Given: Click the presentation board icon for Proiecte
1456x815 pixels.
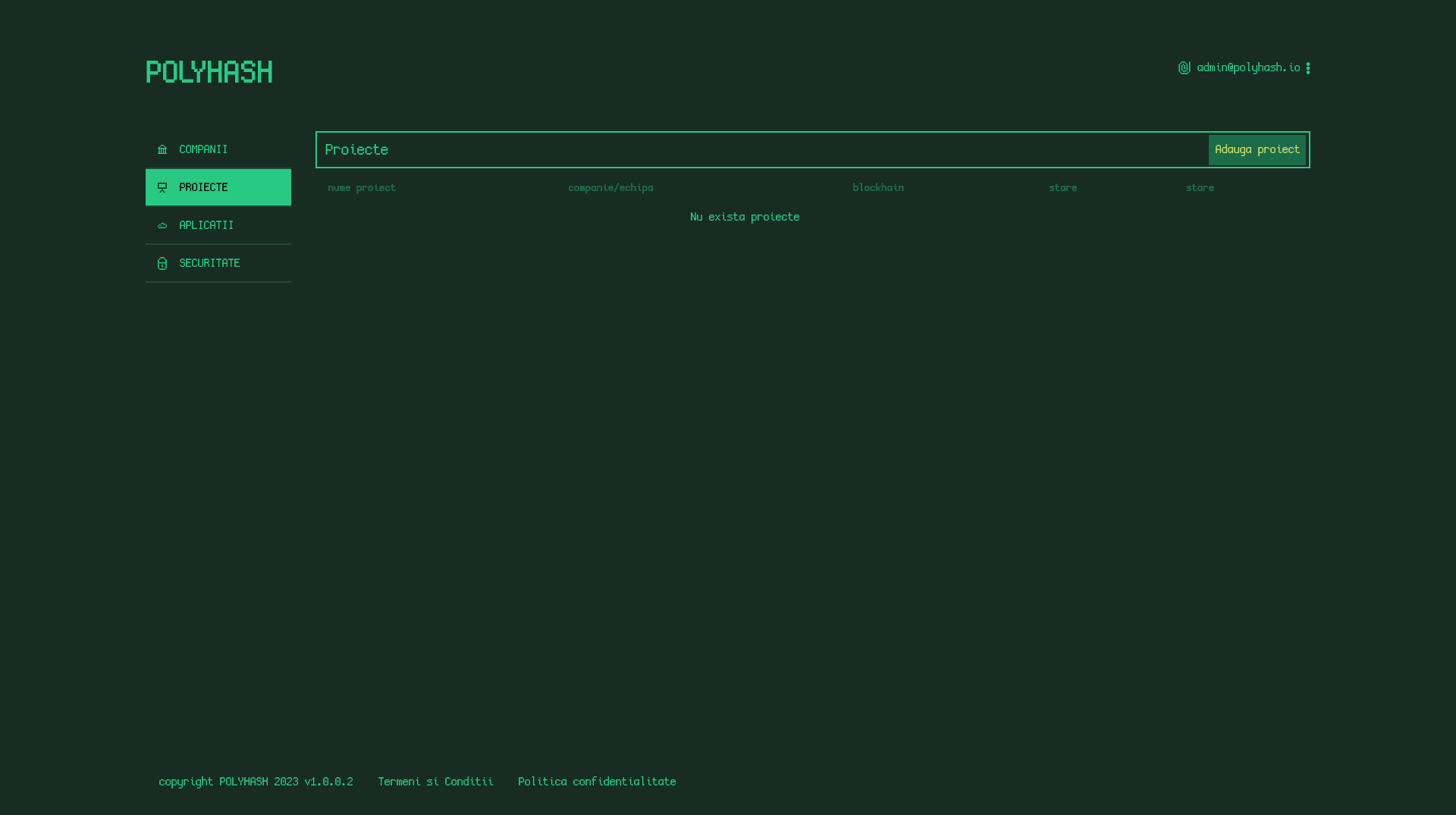Looking at the screenshot, I should click(x=162, y=187).
